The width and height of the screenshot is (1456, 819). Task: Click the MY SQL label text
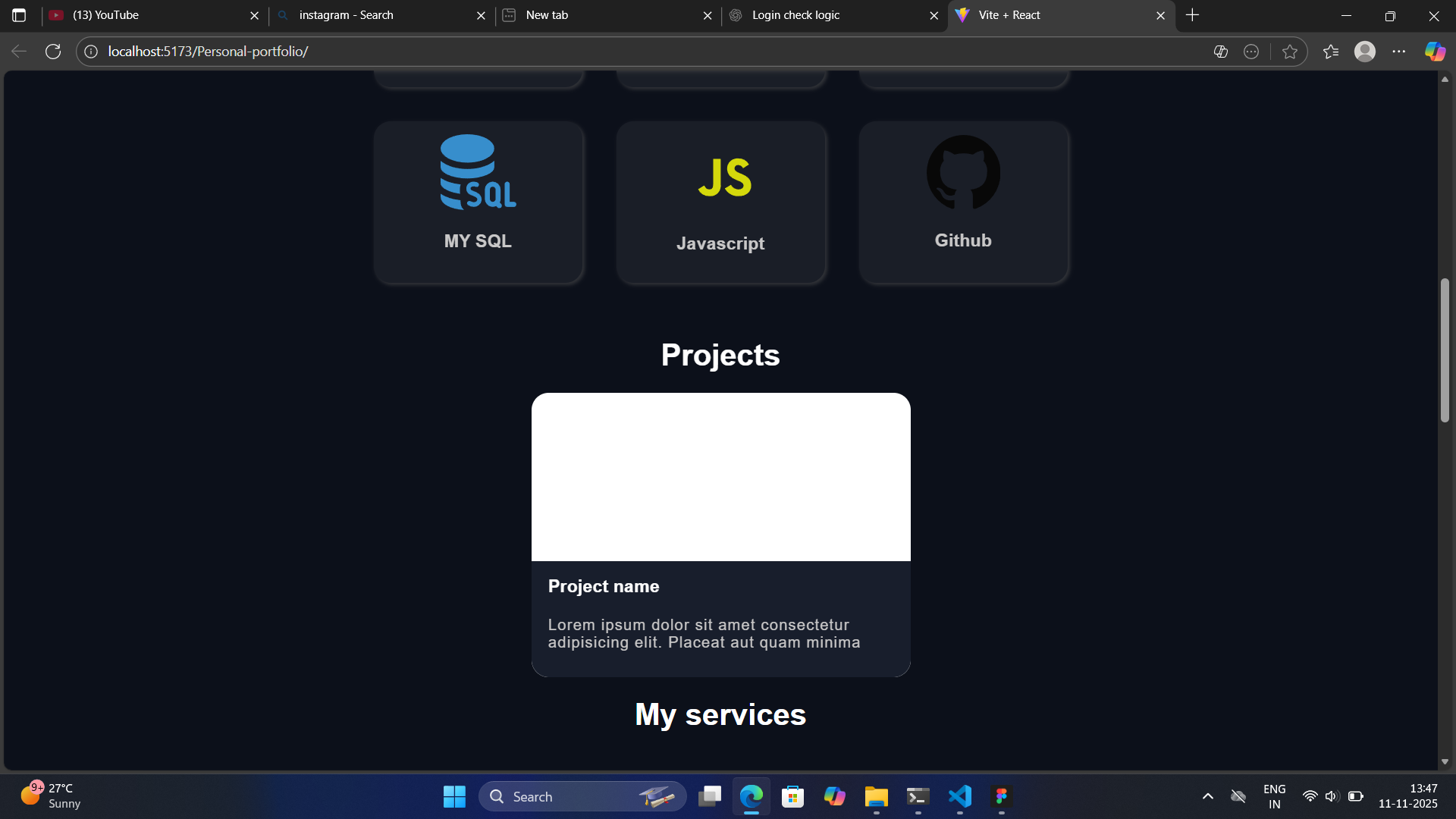[478, 241]
